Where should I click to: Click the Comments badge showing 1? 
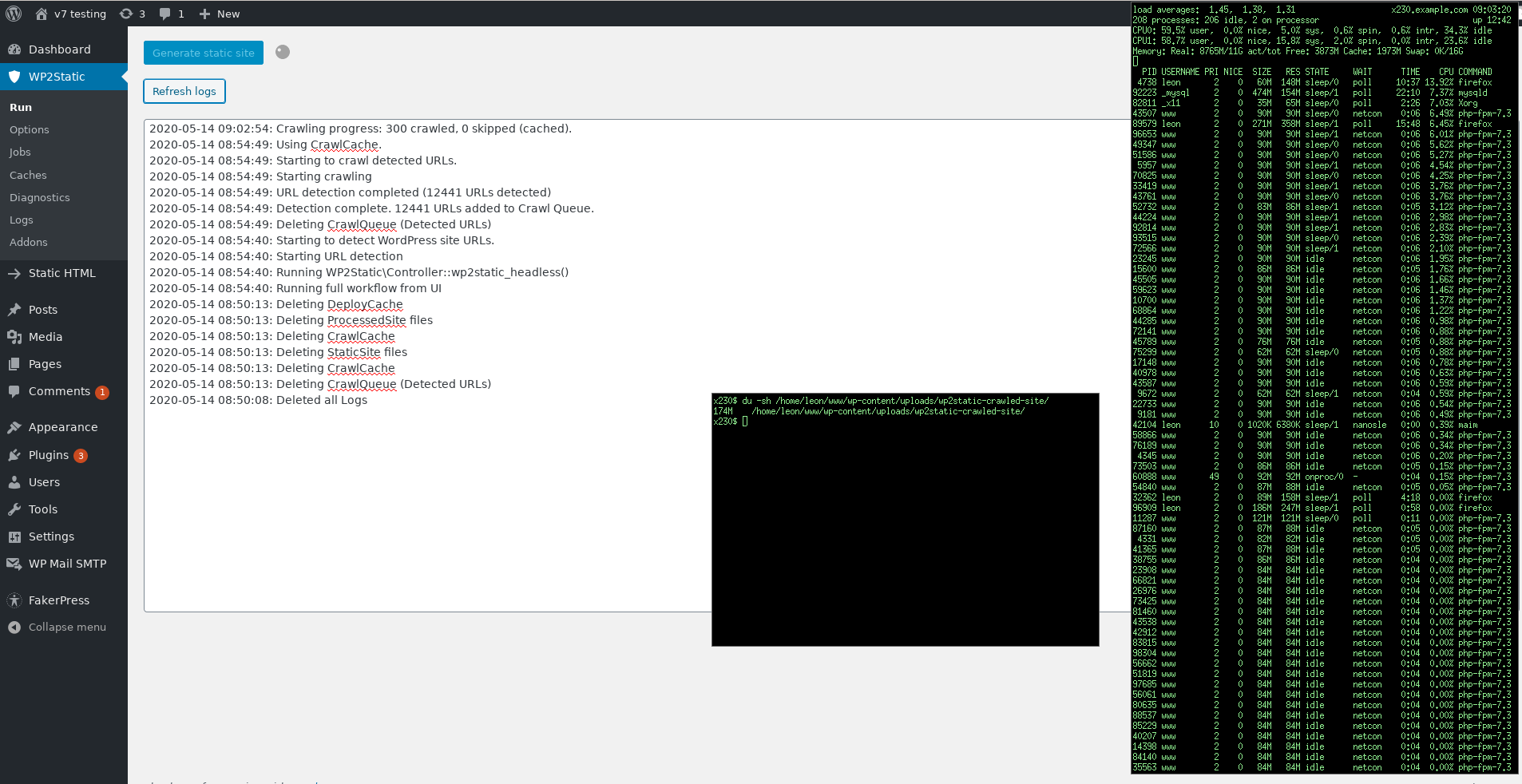[102, 392]
